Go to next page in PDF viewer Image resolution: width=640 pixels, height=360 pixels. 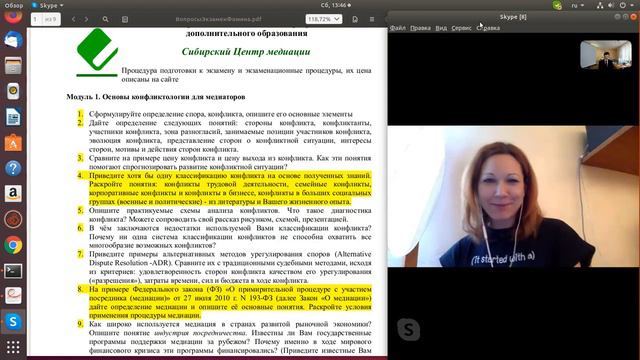tap(86, 19)
